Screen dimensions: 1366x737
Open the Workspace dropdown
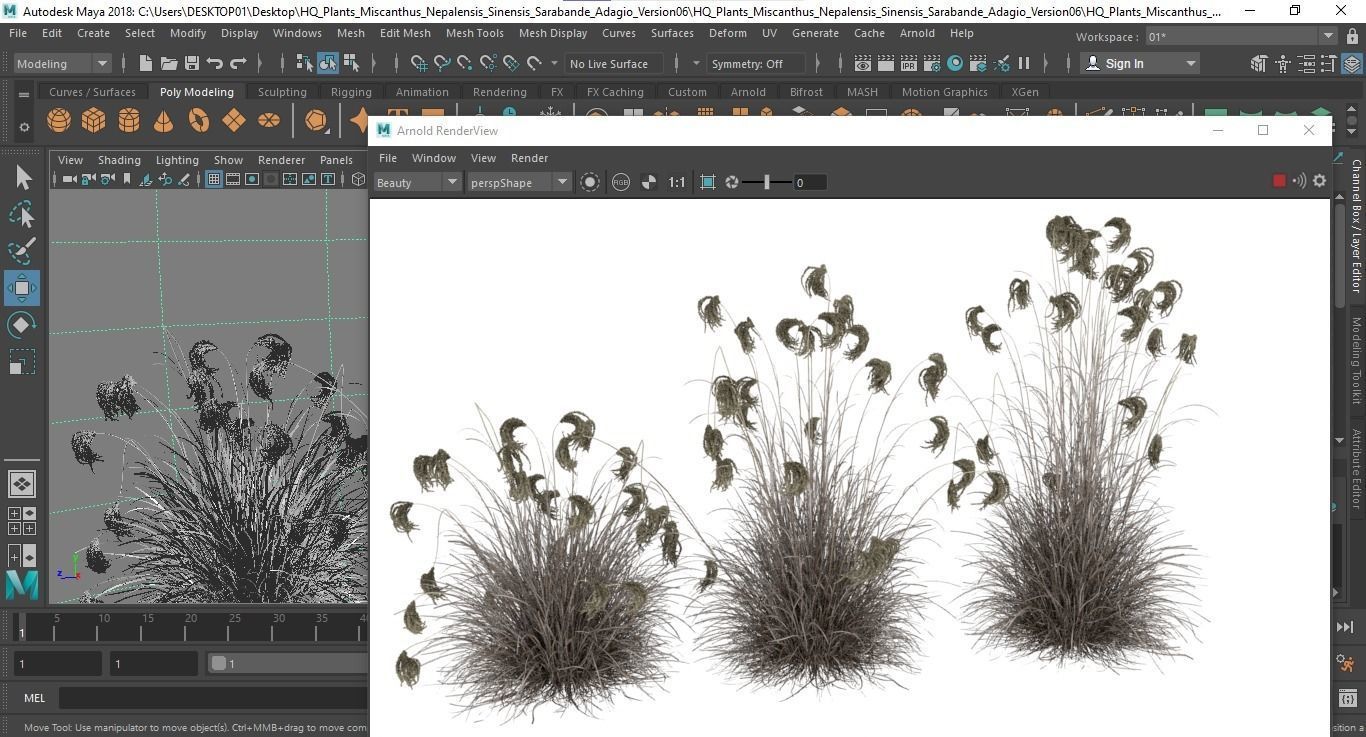(1240, 37)
